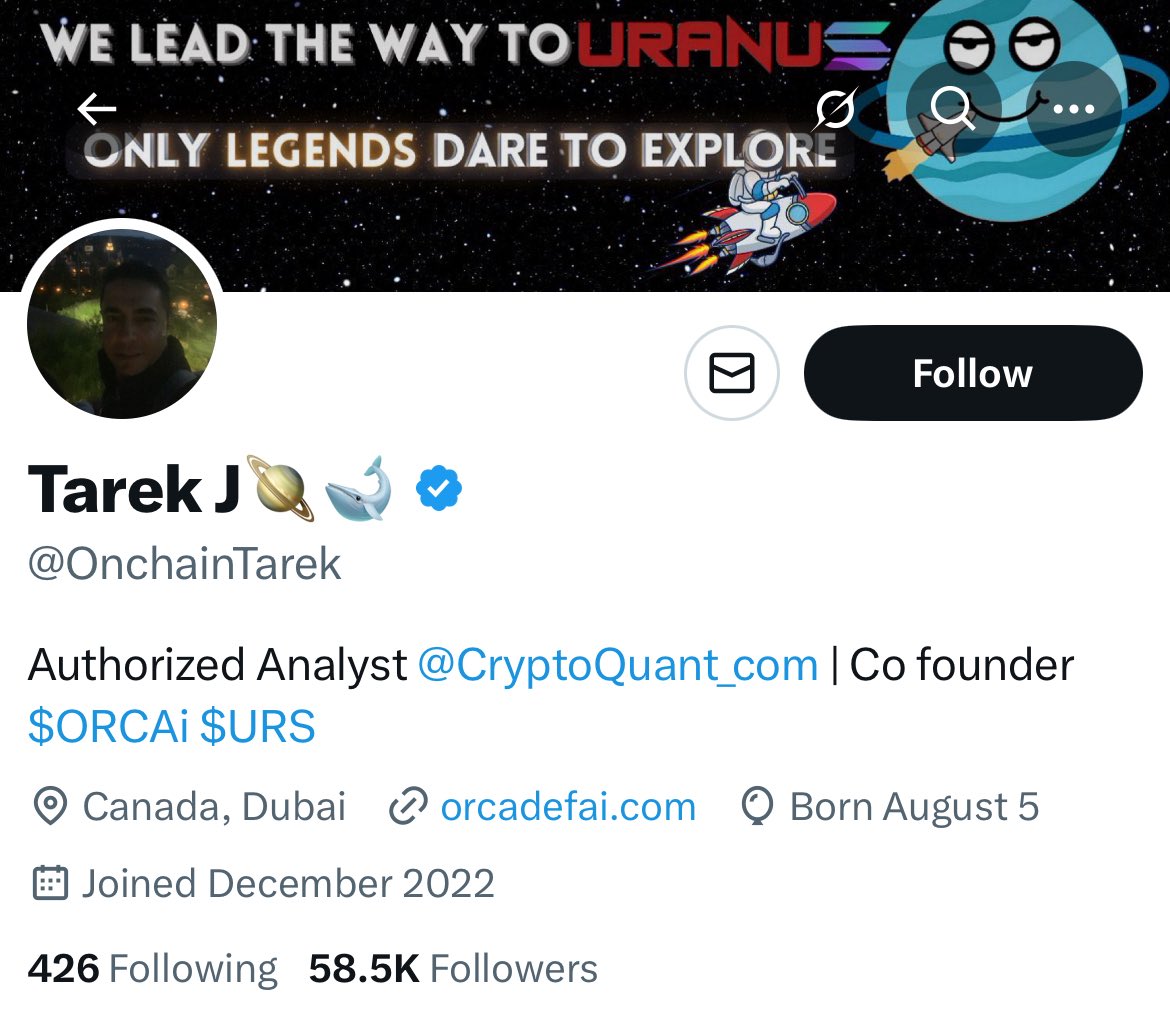Tap the search magnifier icon

(x=953, y=109)
